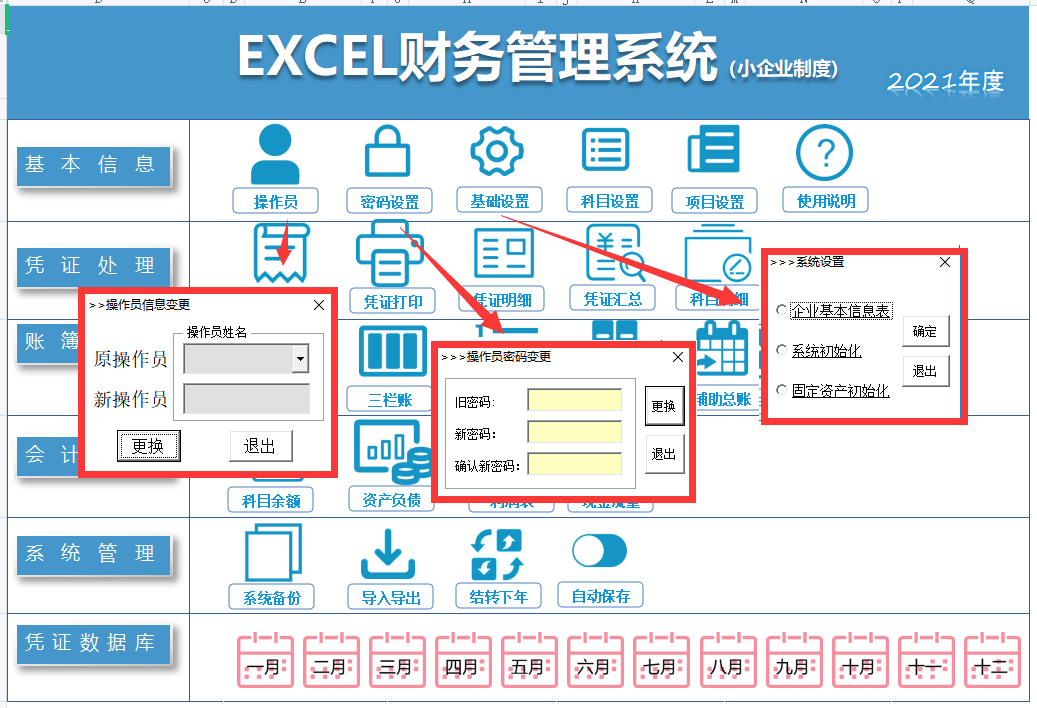Select the 凭证打印 printer icon
This screenshot has height=708, width=1037.
click(x=391, y=253)
